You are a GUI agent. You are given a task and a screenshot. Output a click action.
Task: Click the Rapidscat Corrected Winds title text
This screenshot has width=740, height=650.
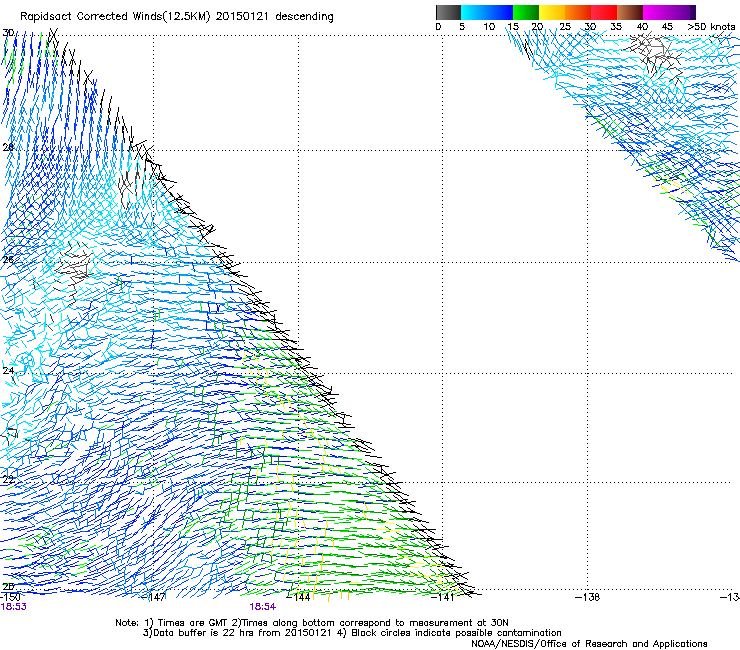(177, 17)
